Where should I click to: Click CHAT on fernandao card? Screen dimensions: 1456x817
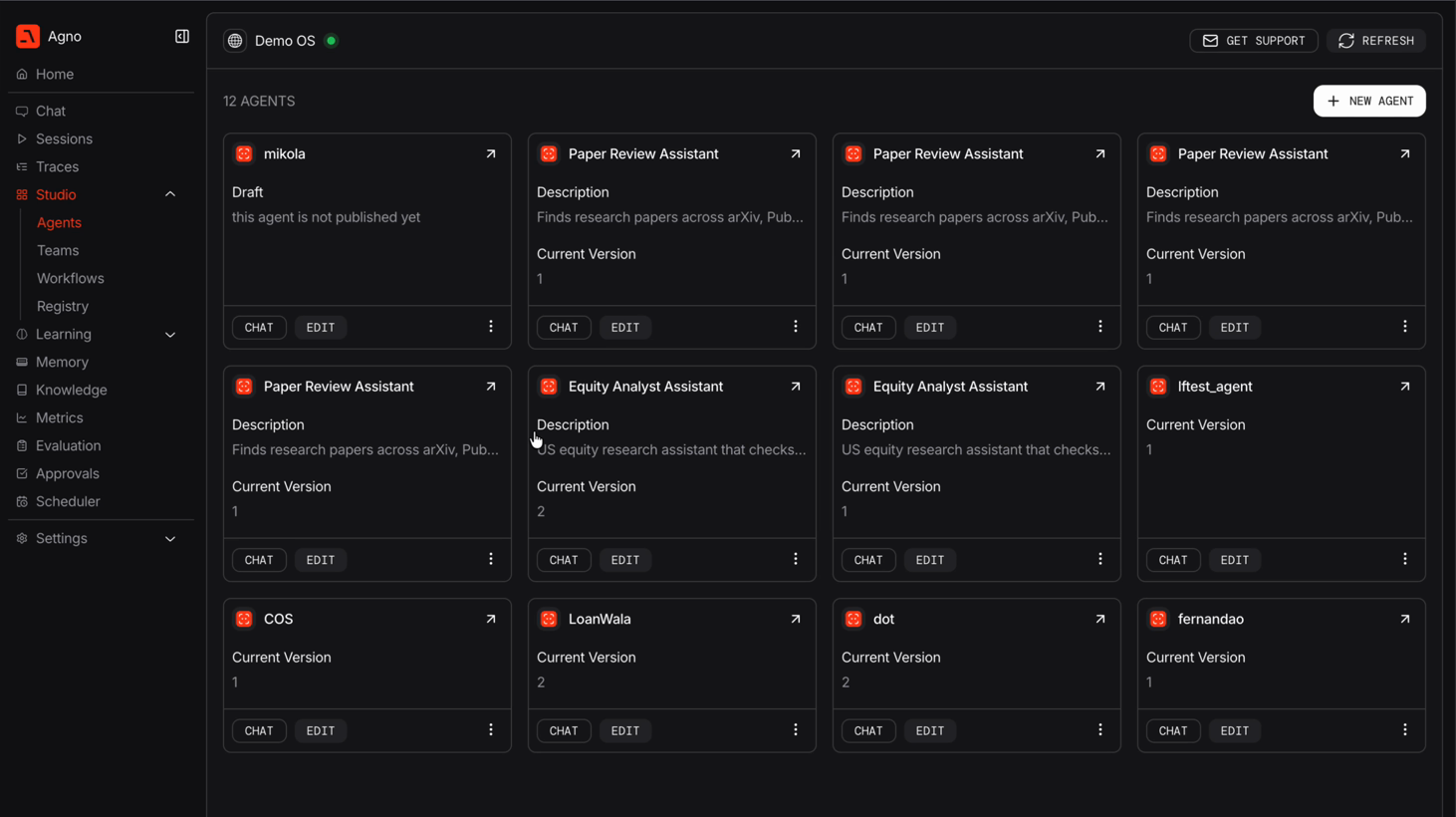pos(1173,730)
